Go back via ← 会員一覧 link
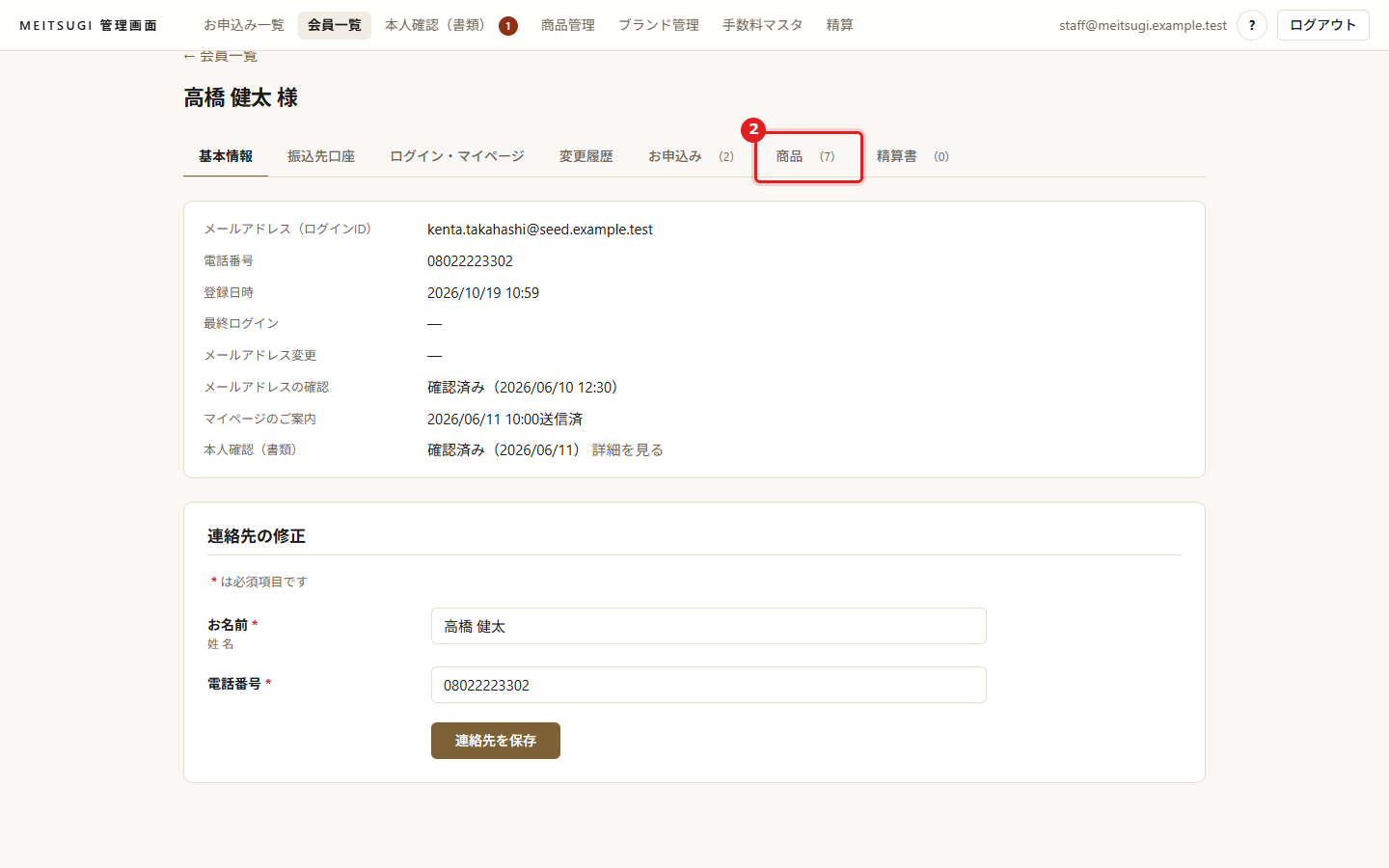Viewport: 1389px width, 868px height. [x=220, y=56]
